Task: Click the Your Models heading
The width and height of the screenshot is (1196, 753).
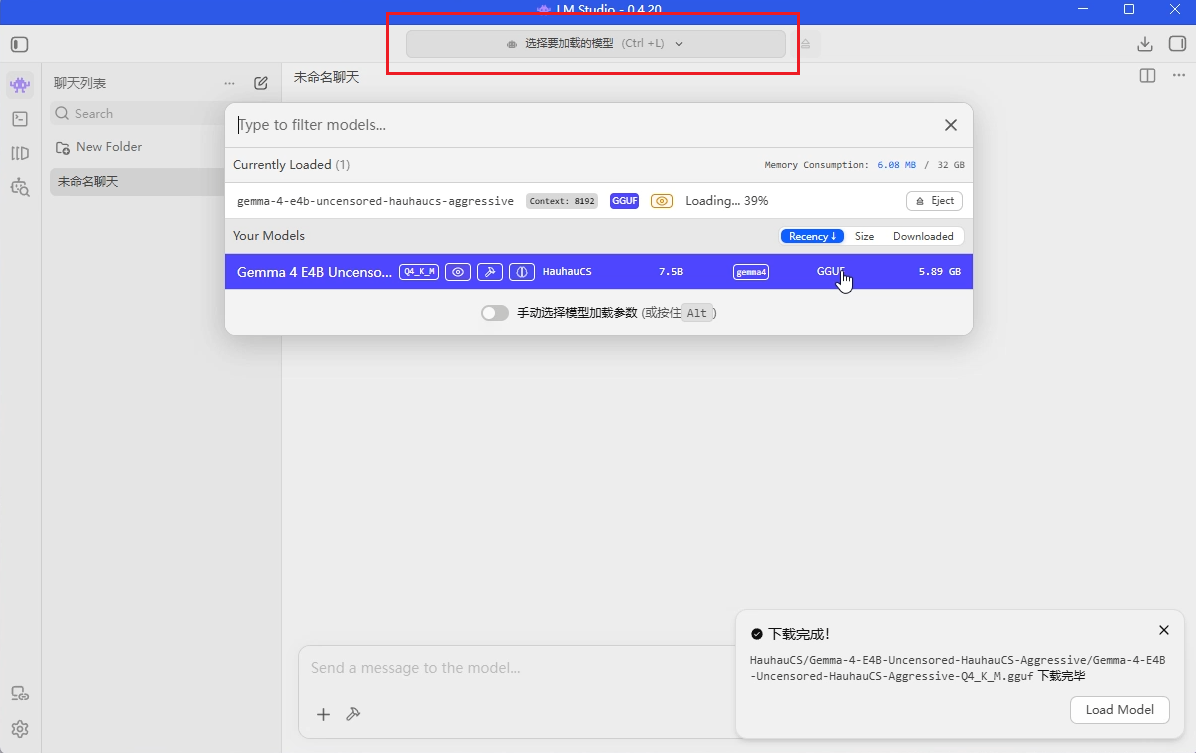Action: pyautogui.click(x=268, y=236)
